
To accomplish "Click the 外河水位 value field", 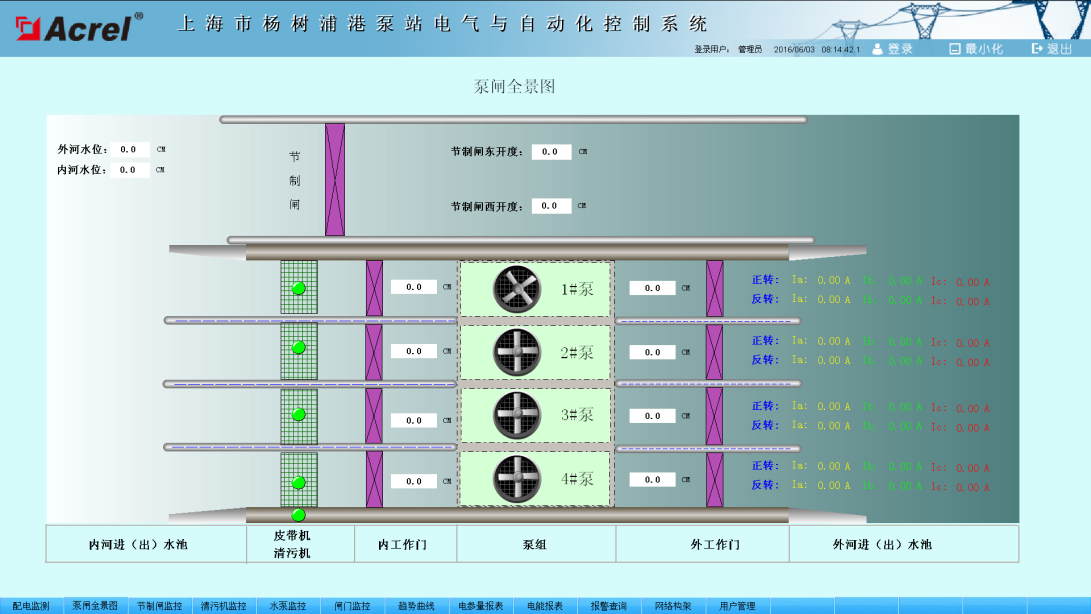I will pos(129,150).
